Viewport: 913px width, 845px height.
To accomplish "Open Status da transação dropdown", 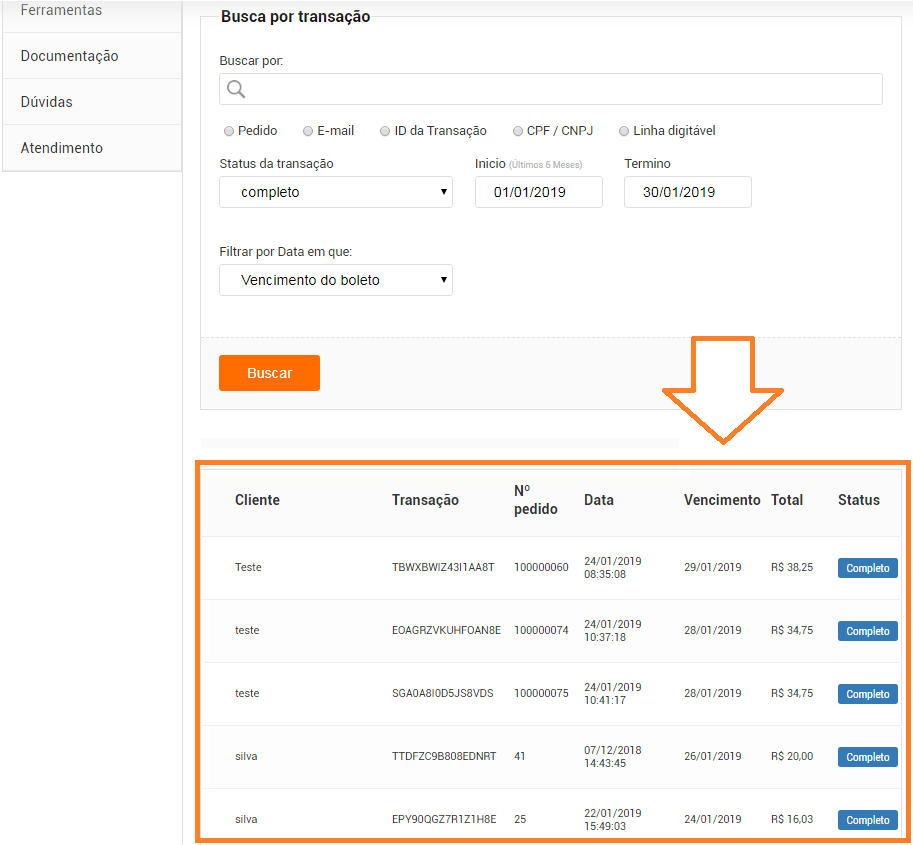I will pyautogui.click(x=336, y=192).
